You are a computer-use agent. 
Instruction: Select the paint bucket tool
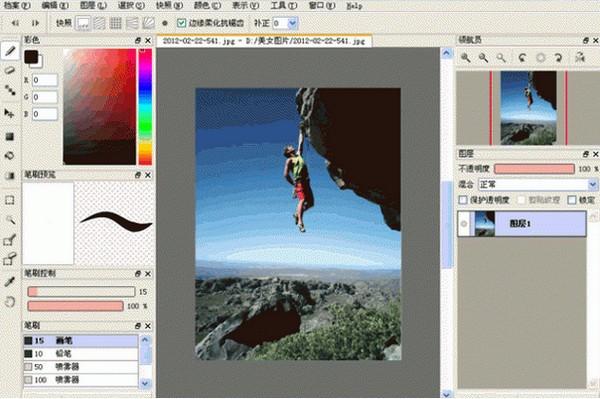tap(10, 155)
